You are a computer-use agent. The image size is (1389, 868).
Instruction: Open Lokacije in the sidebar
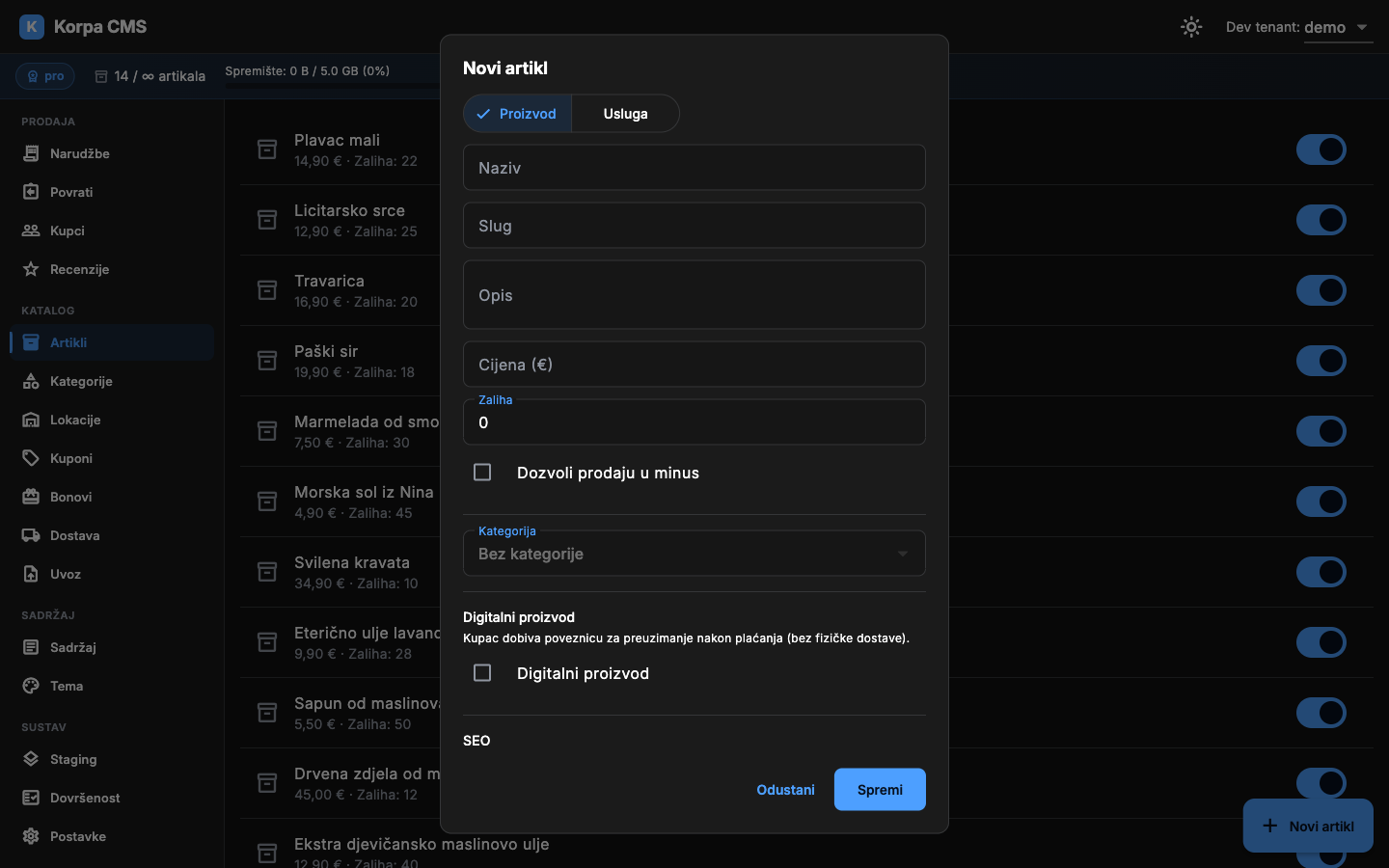[x=112, y=420]
